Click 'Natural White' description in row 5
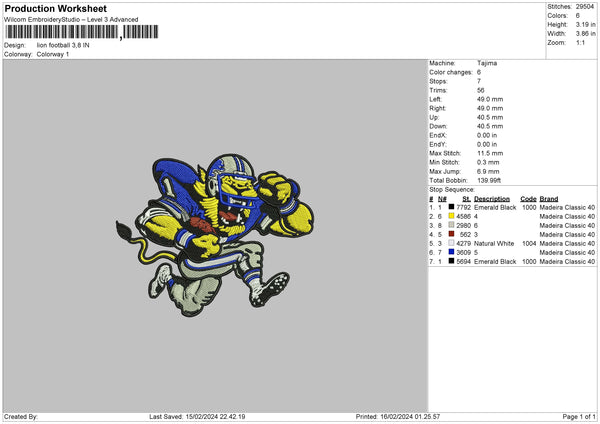The image size is (600, 424). coord(494,243)
